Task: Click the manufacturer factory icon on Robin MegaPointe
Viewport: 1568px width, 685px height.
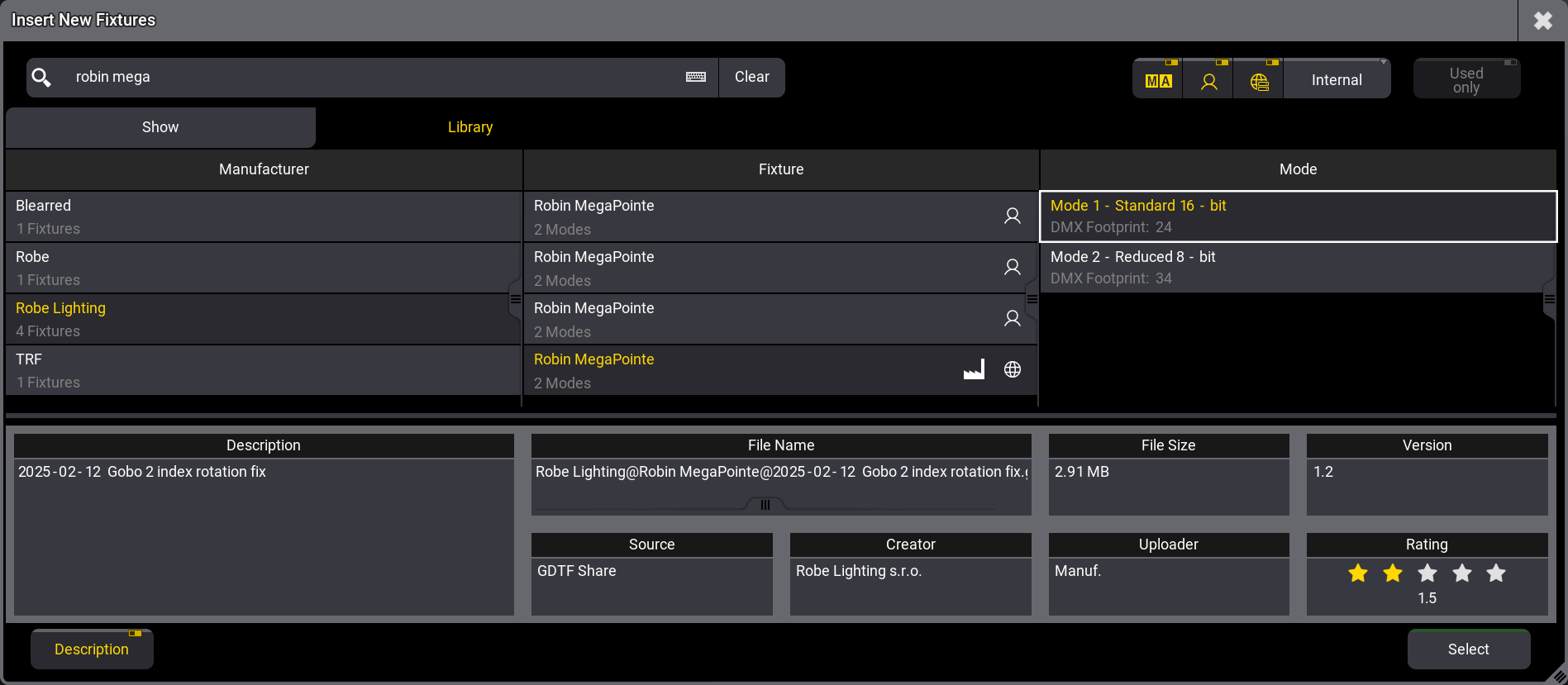Action: [x=974, y=369]
